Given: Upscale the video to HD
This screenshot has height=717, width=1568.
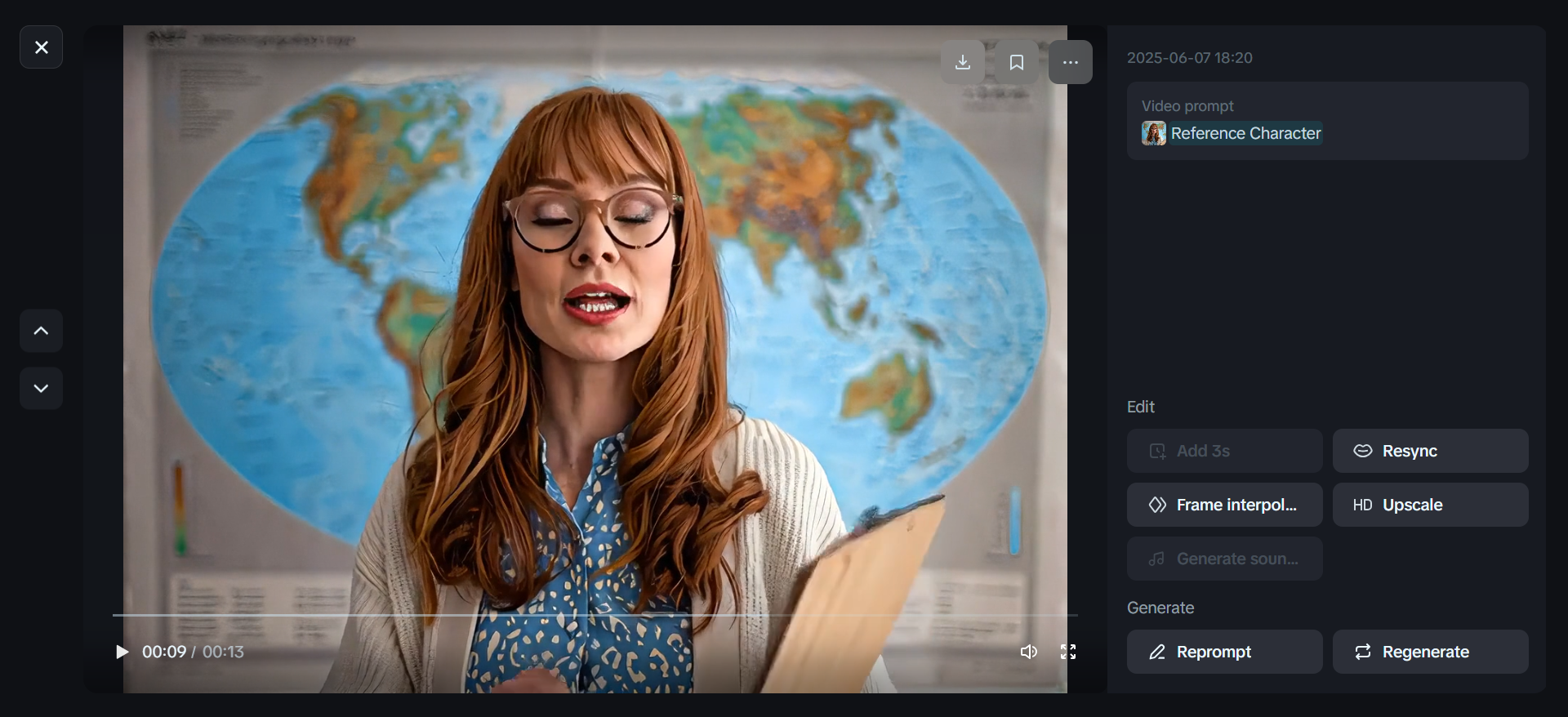Looking at the screenshot, I should coord(1431,505).
